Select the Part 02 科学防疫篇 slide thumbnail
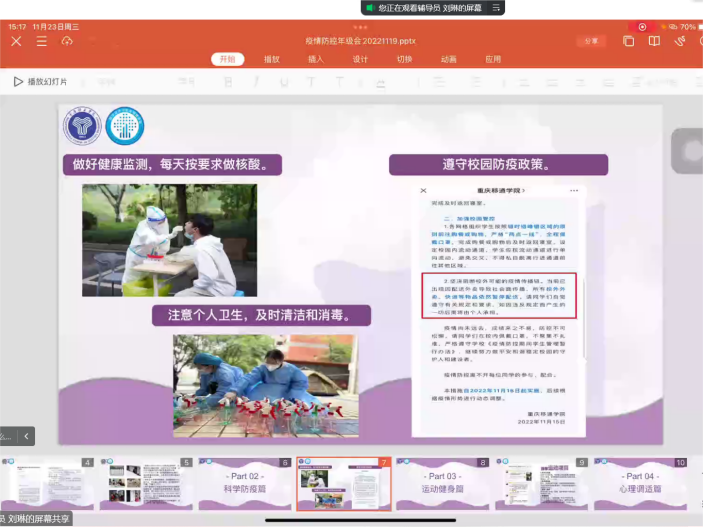This screenshot has width=703, height=527. point(244,484)
